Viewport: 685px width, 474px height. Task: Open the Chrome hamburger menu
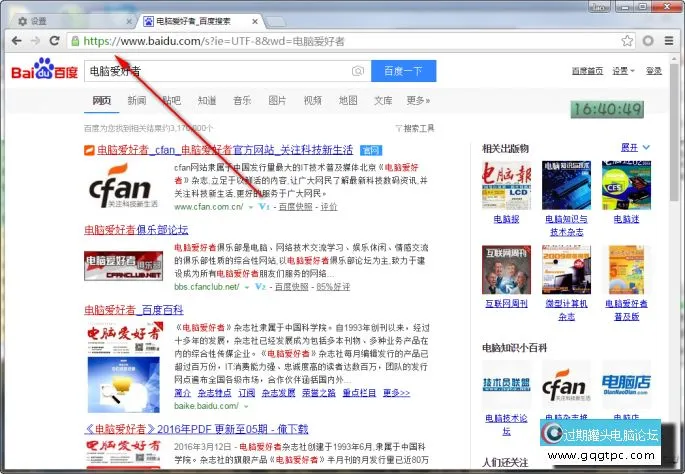(x=668, y=41)
